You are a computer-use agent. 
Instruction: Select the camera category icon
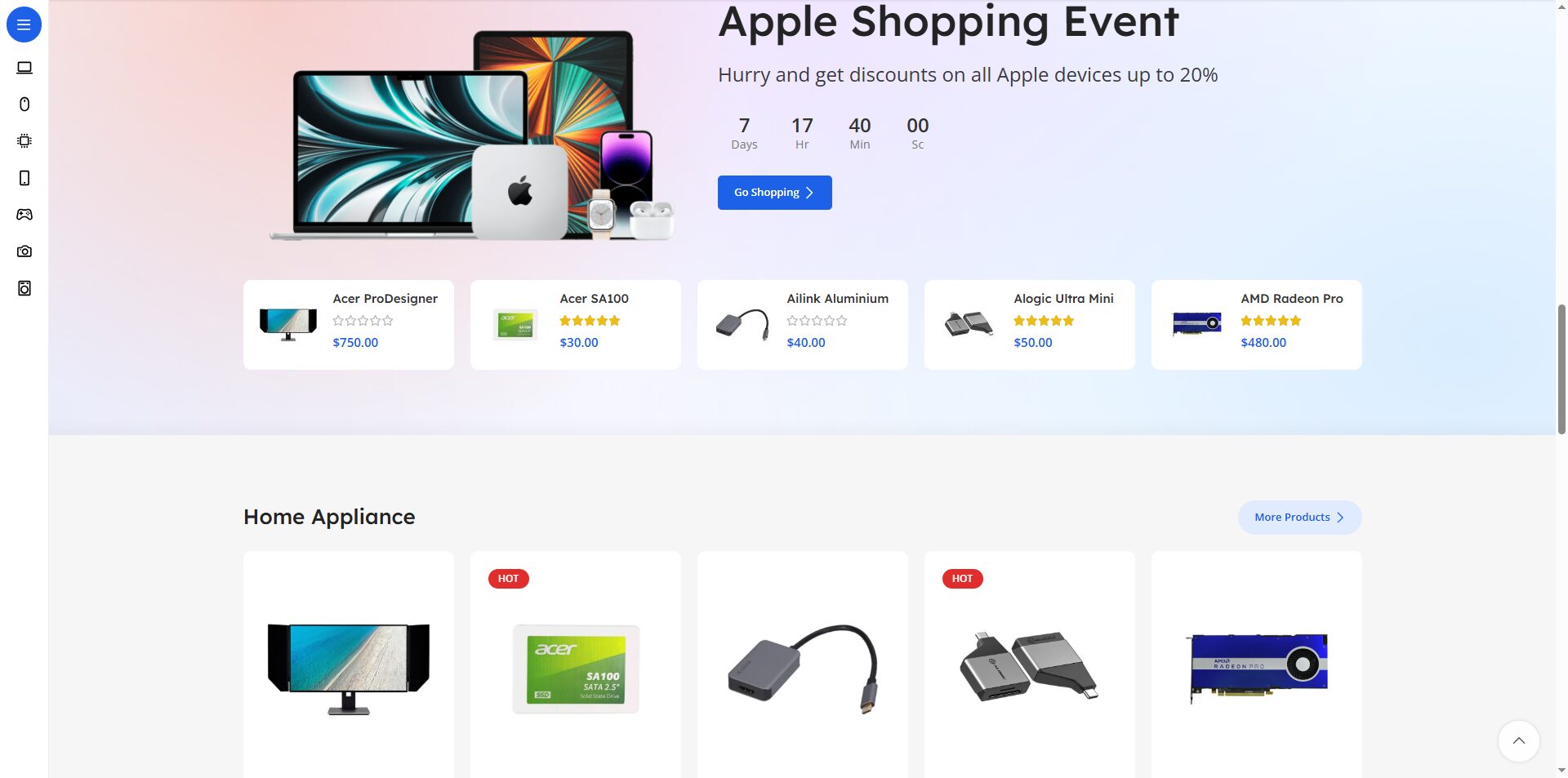[24, 251]
